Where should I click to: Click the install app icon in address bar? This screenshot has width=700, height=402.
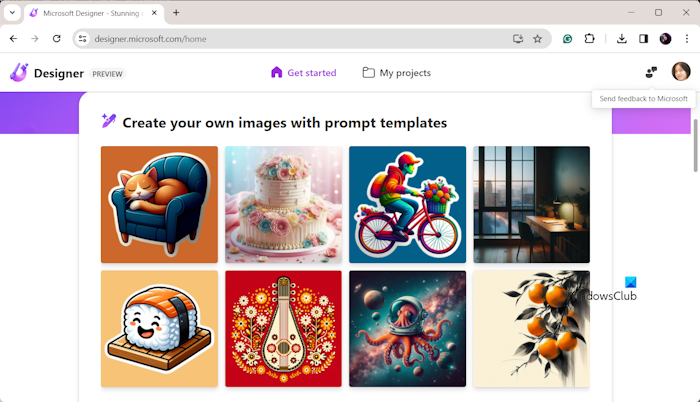(x=518, y=39)
